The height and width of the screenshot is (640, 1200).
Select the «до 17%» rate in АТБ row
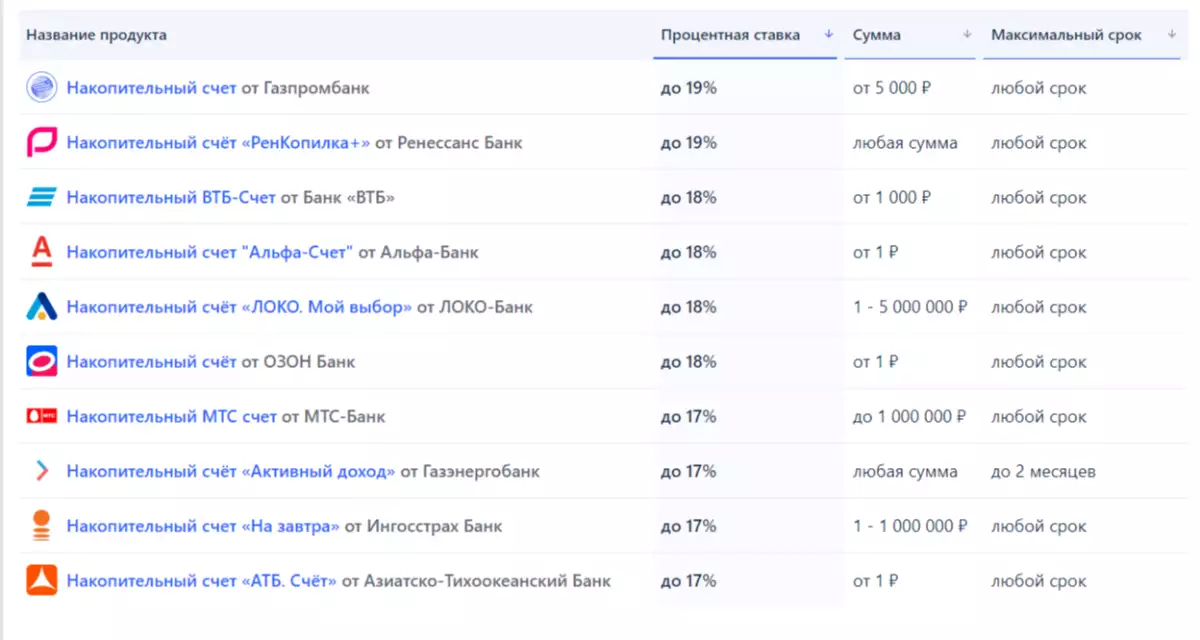coord(689,581)
